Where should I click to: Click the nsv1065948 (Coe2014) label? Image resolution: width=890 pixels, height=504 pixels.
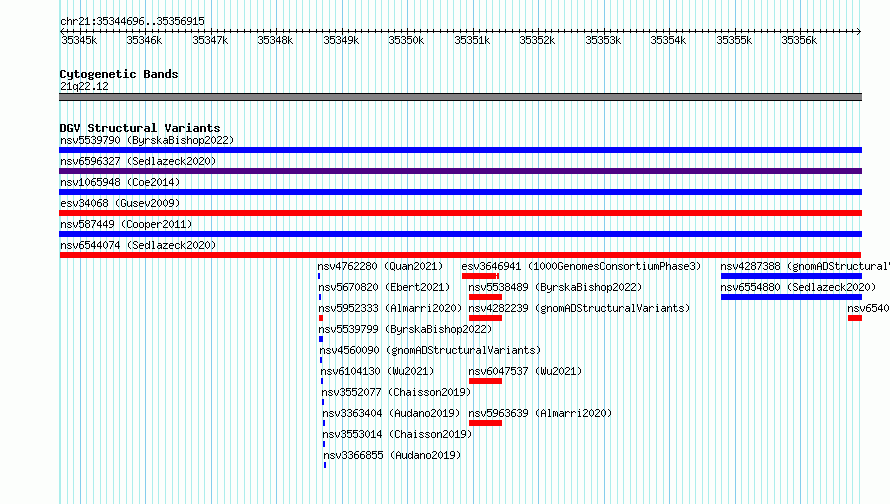[x=120, y=182]
